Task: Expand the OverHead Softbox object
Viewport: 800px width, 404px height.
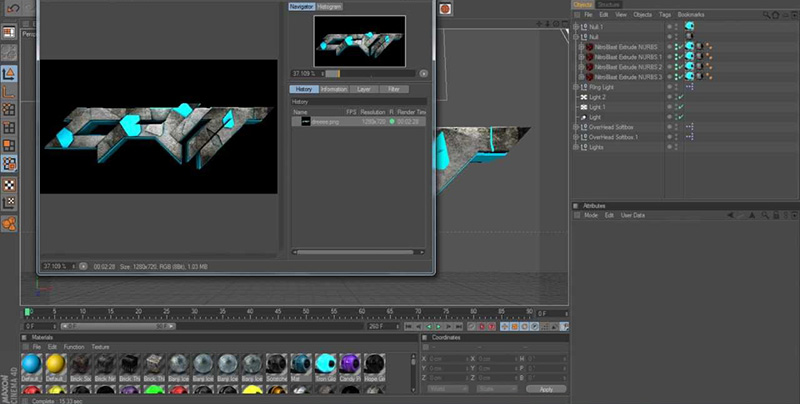Action: 576,127
